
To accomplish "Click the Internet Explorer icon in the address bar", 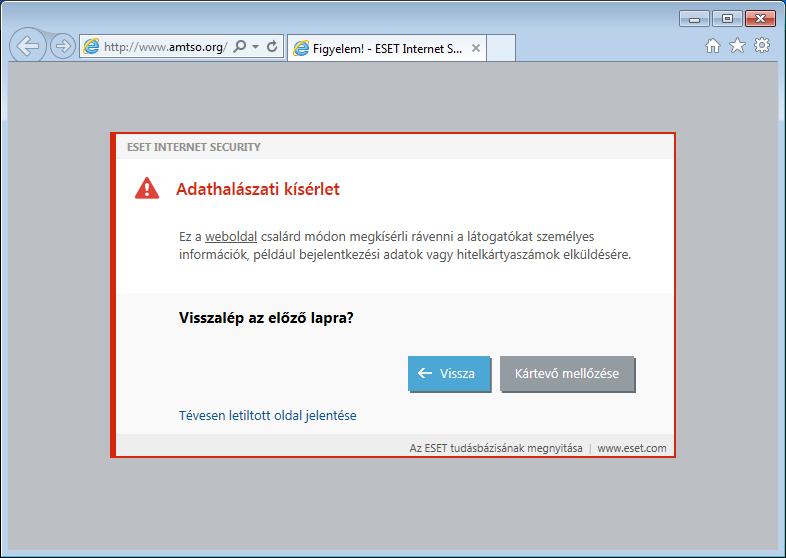I will (91, 47).
